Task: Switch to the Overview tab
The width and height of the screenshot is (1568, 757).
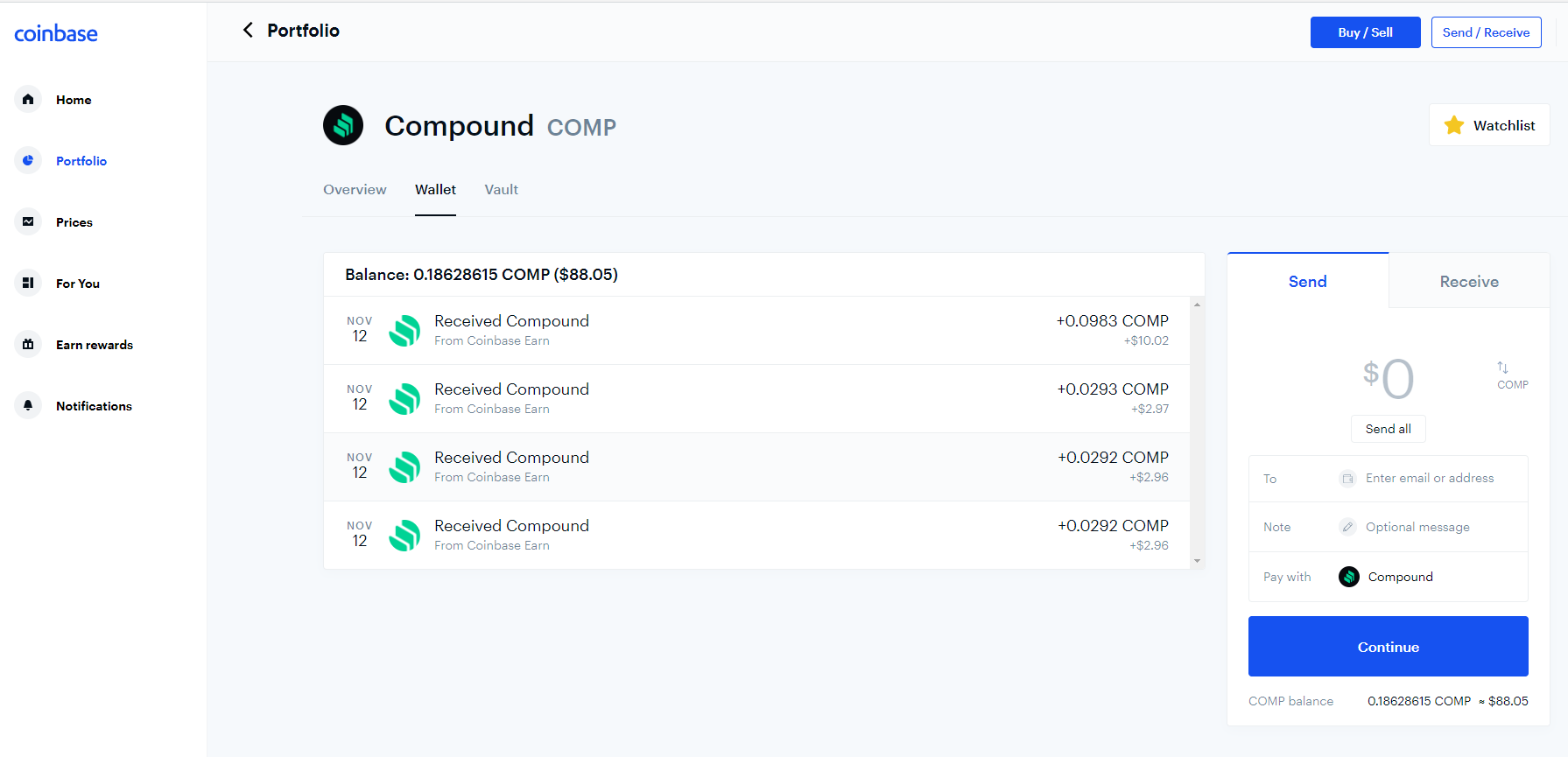Action: coord(355,190)
